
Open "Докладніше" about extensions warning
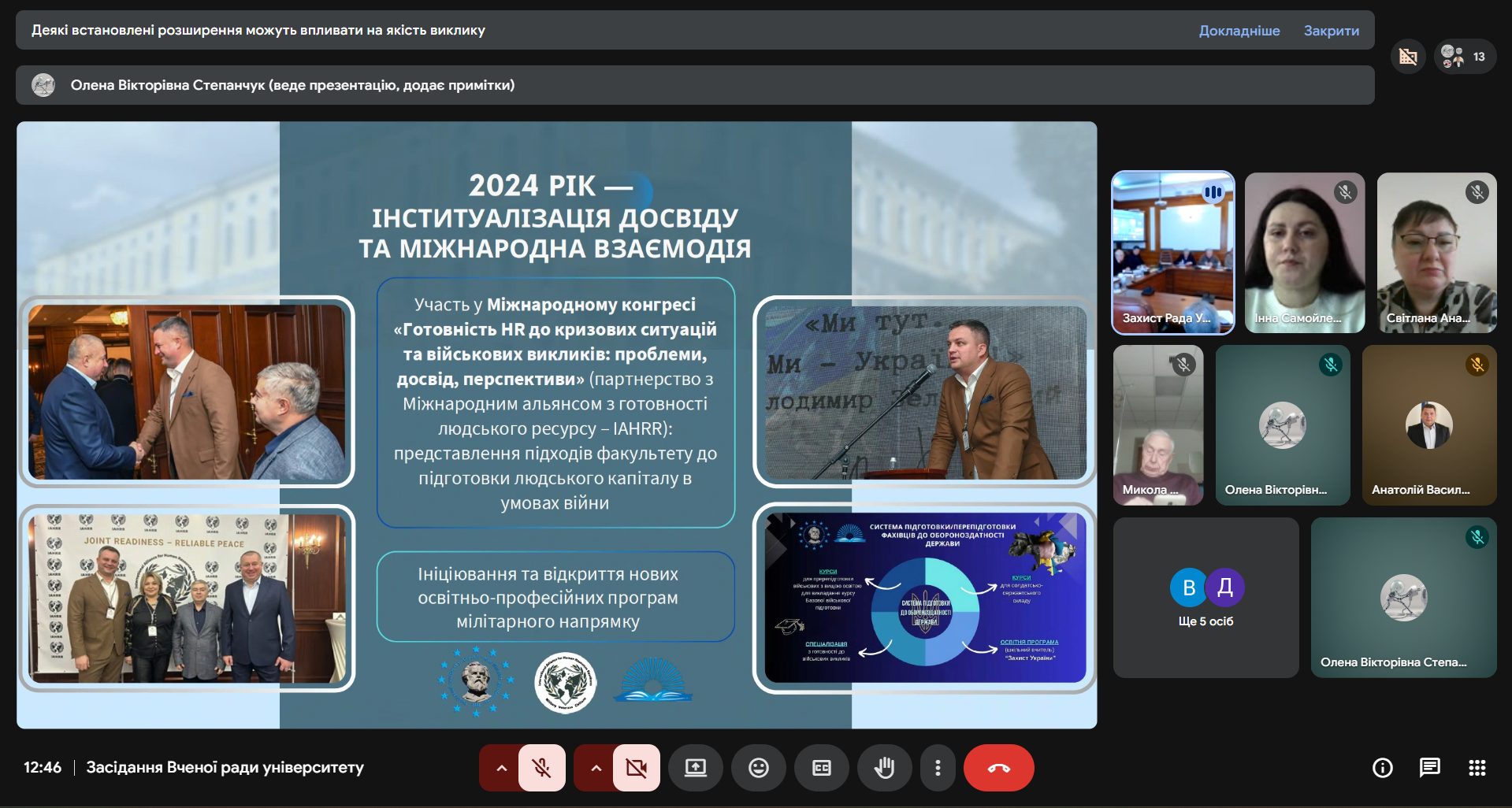tap(1239, 31)
